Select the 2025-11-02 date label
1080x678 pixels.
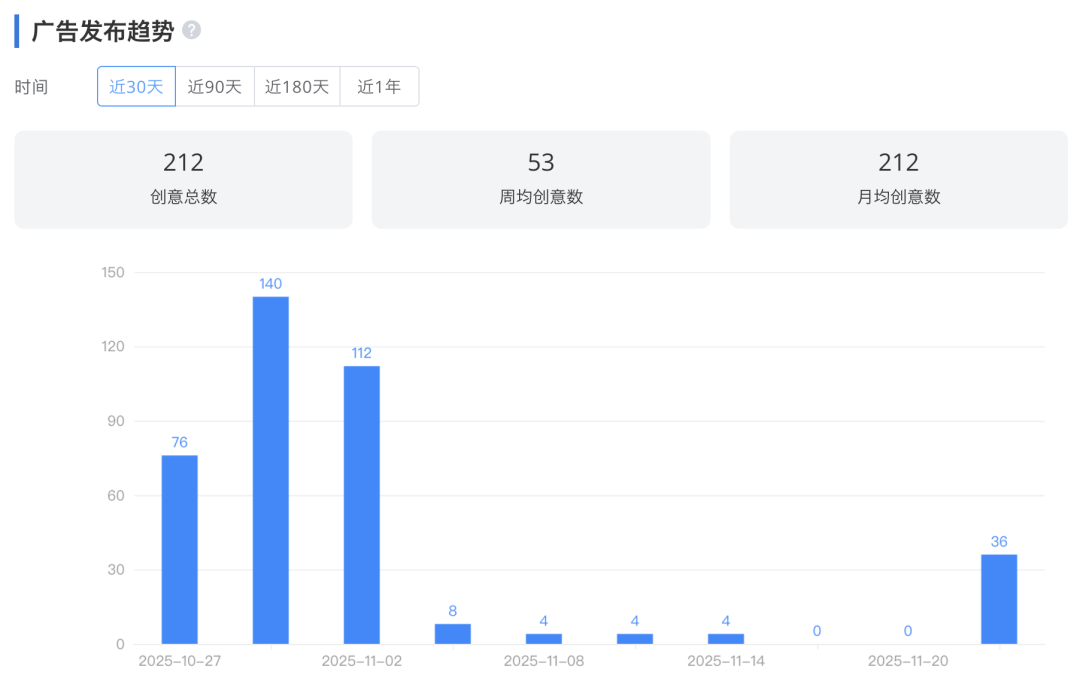click(x=359, y=661)
